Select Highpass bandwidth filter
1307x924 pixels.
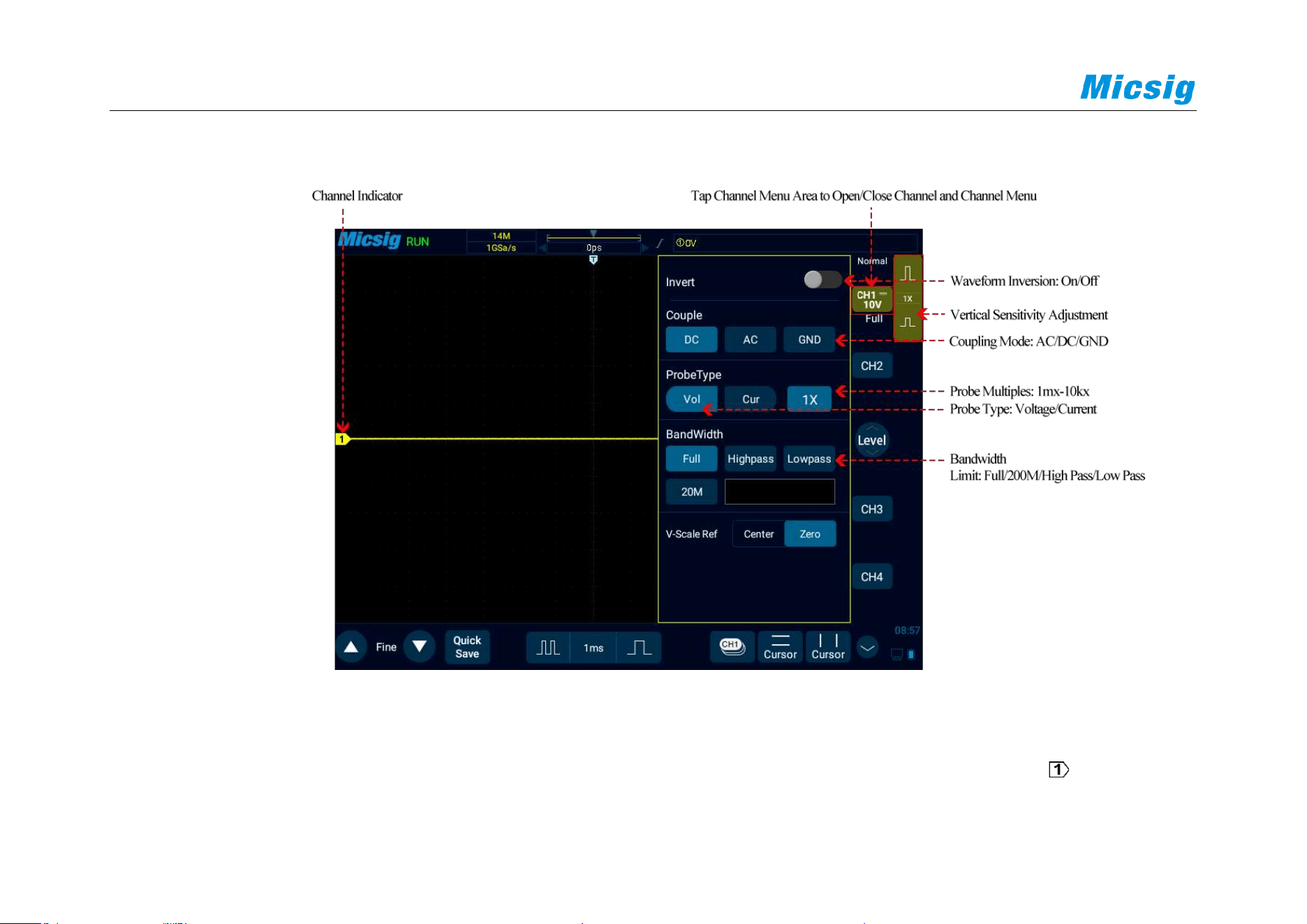(x=751, y=459)
